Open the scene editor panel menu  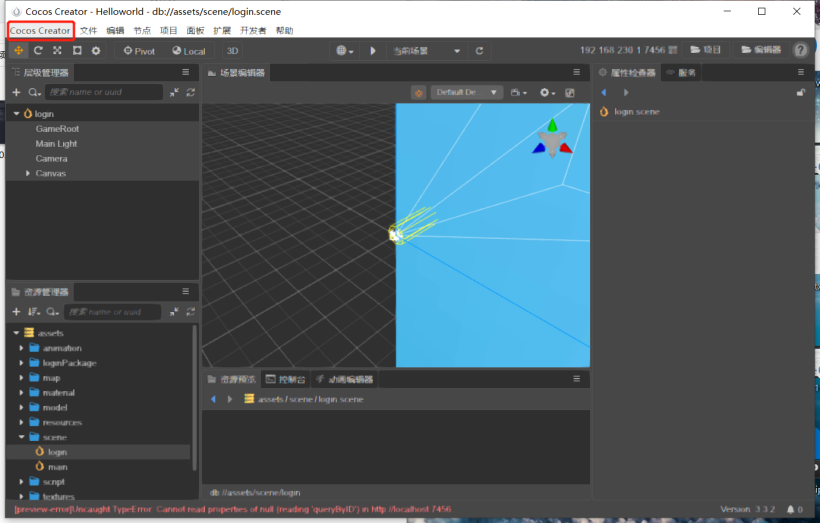point(577,72)
